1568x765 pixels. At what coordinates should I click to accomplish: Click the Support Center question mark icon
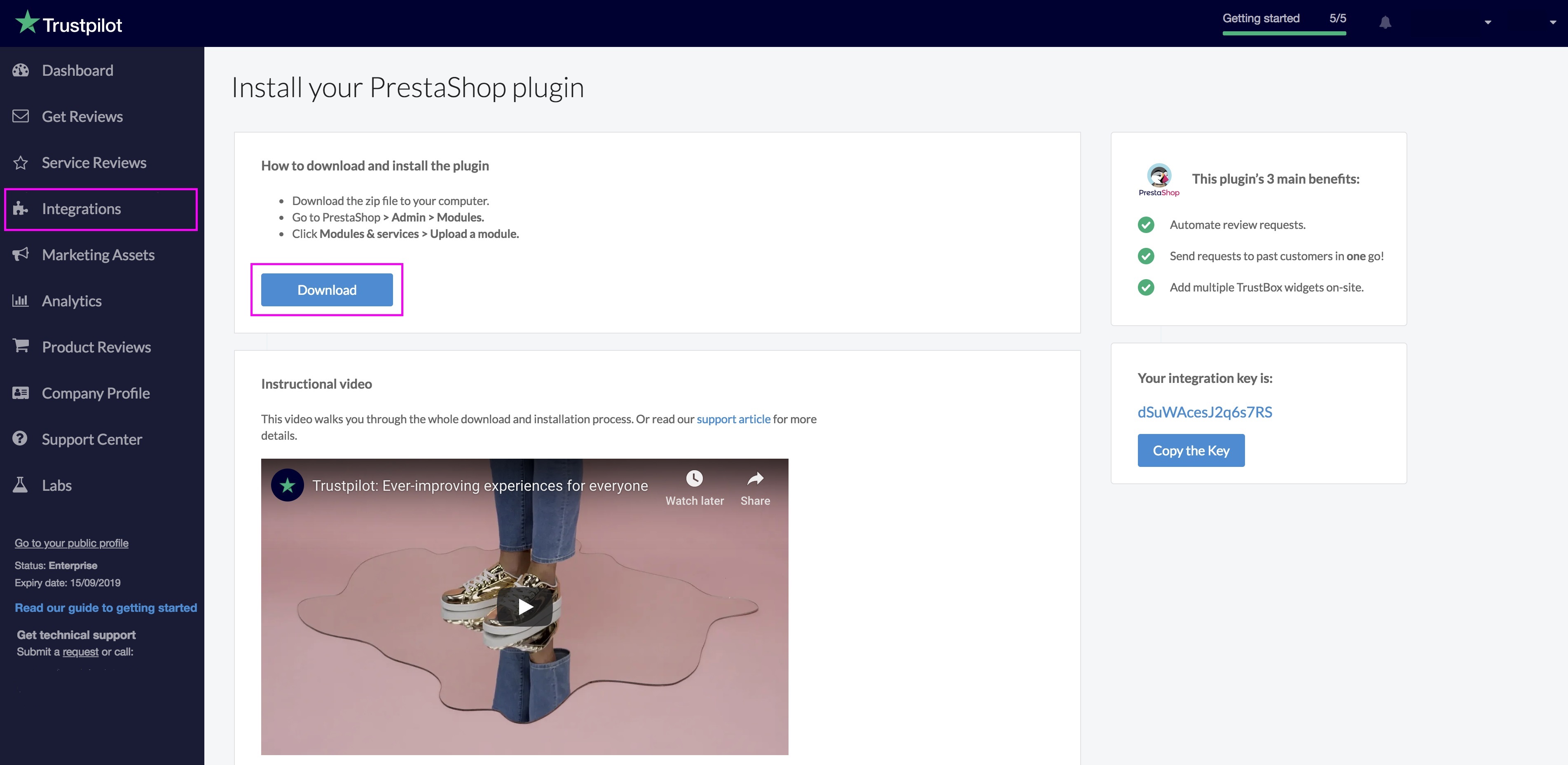point(20,438)
